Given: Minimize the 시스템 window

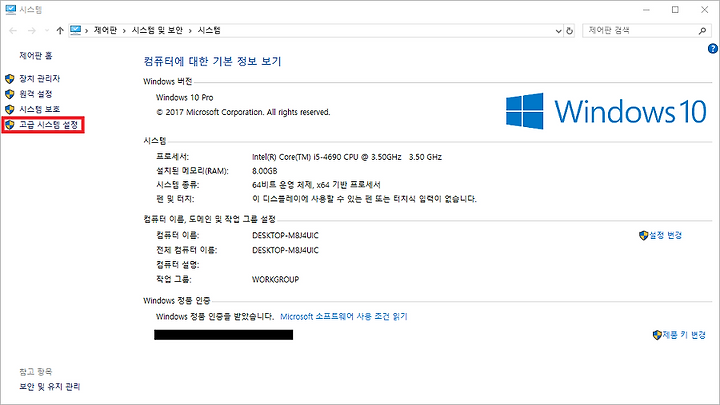Looking at the screenshot, I should point(646,10).
